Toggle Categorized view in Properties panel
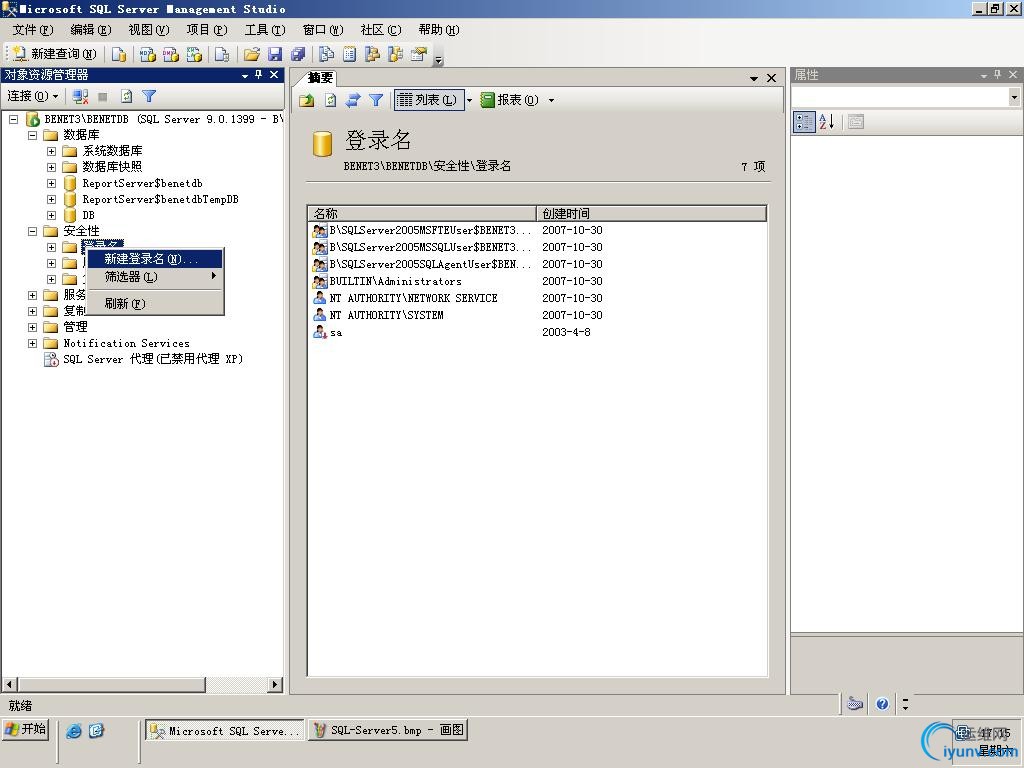Screen dimensions: 1024x768 pos(804,121)
